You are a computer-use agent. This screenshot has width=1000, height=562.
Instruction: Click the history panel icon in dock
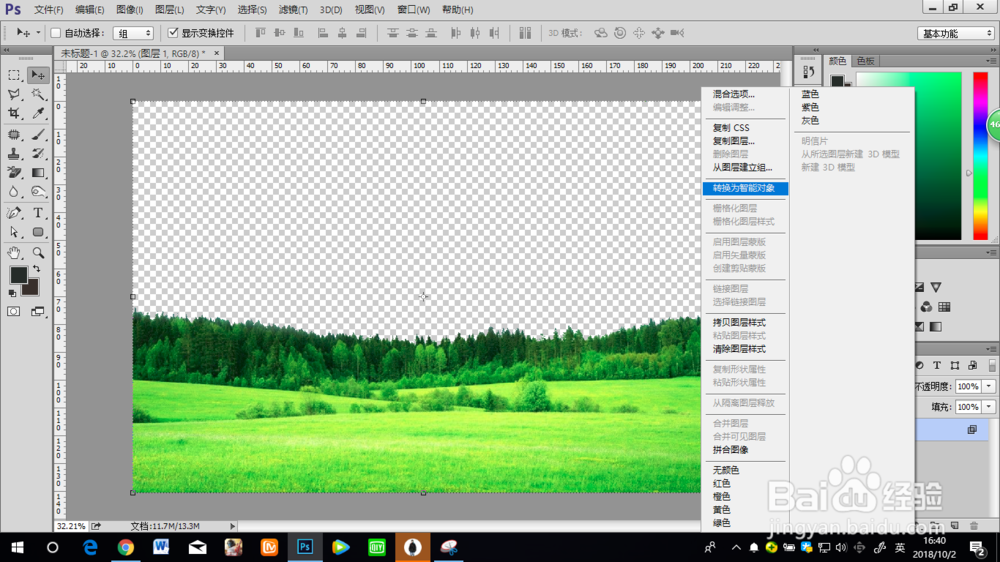[x=809, y=73]
